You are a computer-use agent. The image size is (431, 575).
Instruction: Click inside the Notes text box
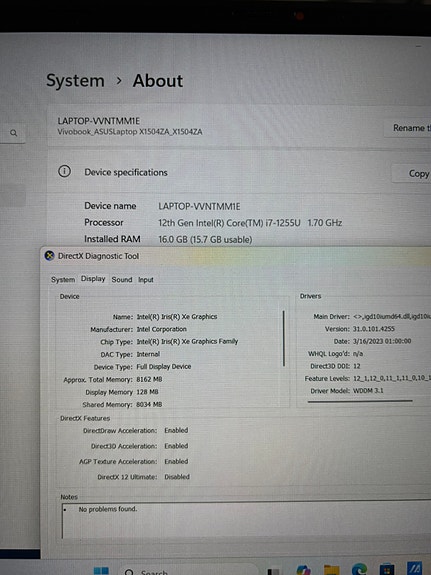tap(246, 520)
